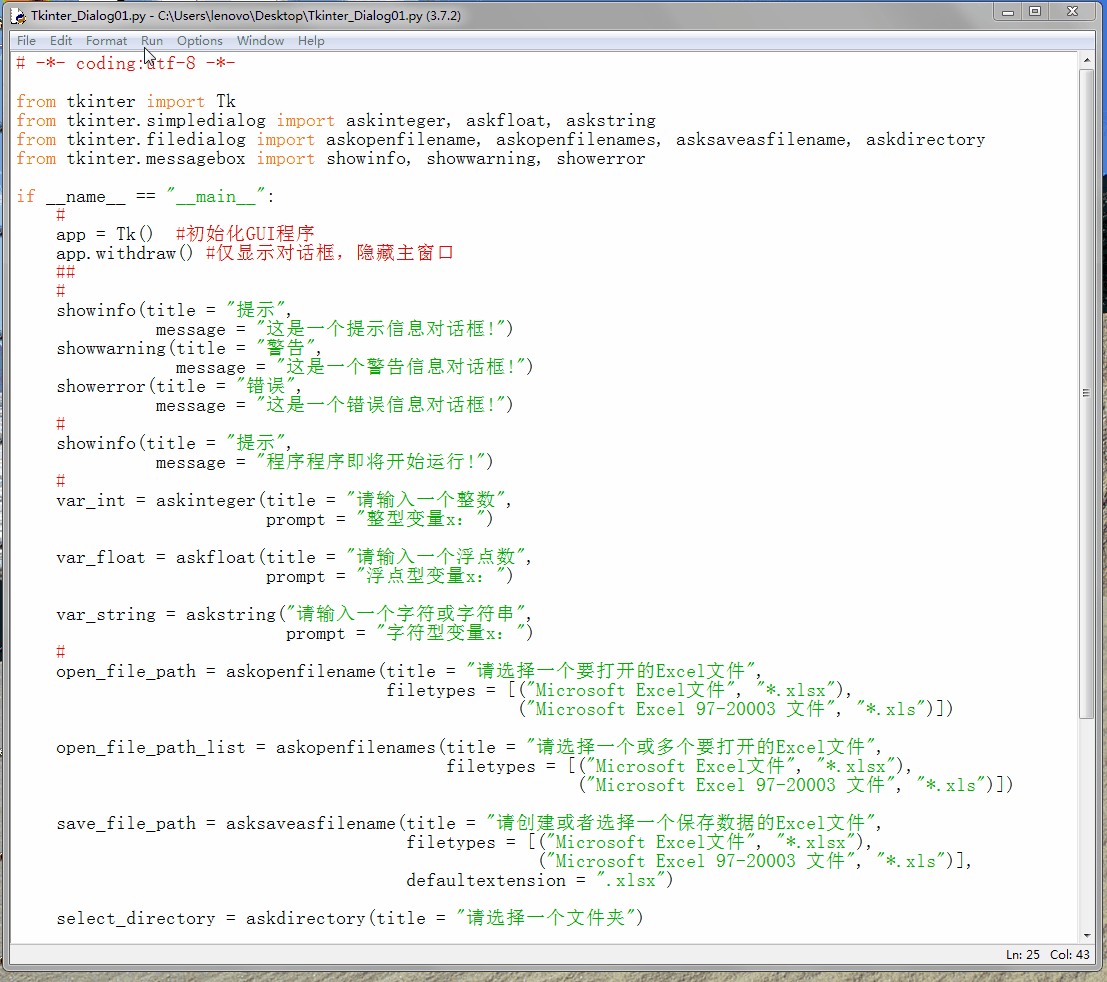Click 'askinteger, askfloat, askstring' import text
The width and height of the screenshot is (1107, 982).
click(501, 121)
